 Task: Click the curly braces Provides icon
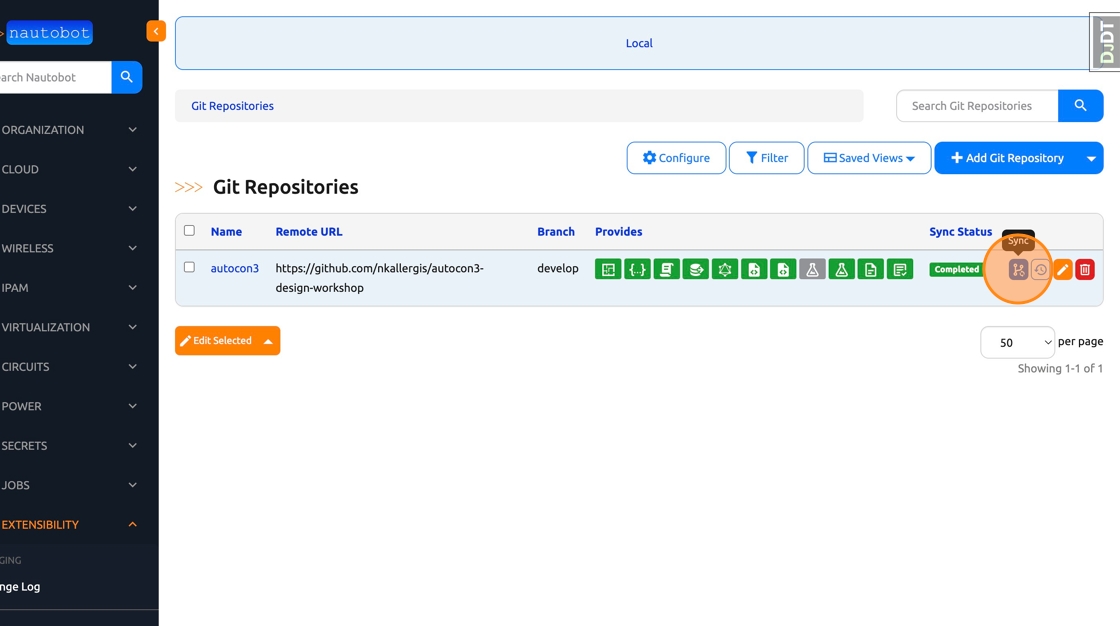(x=637, y=269)
